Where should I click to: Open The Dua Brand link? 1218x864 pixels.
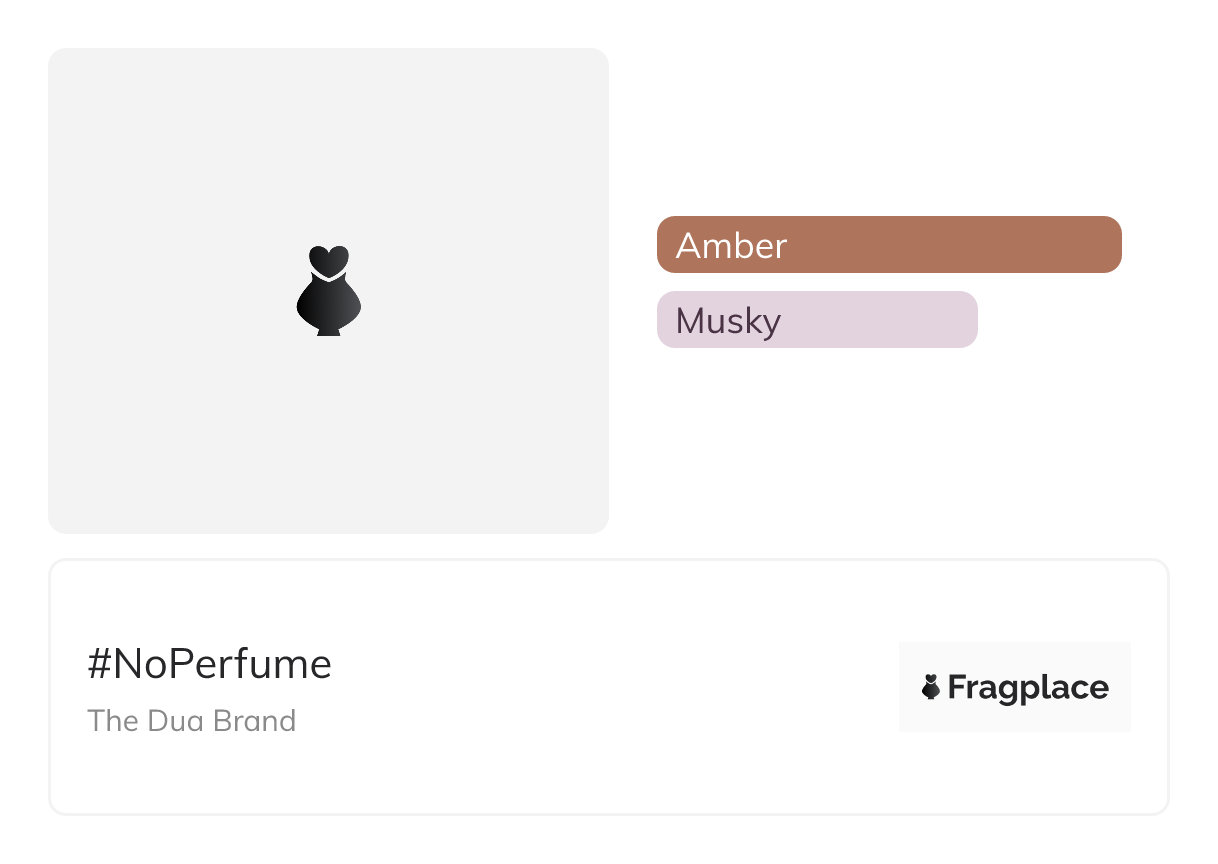click(191, 721)
